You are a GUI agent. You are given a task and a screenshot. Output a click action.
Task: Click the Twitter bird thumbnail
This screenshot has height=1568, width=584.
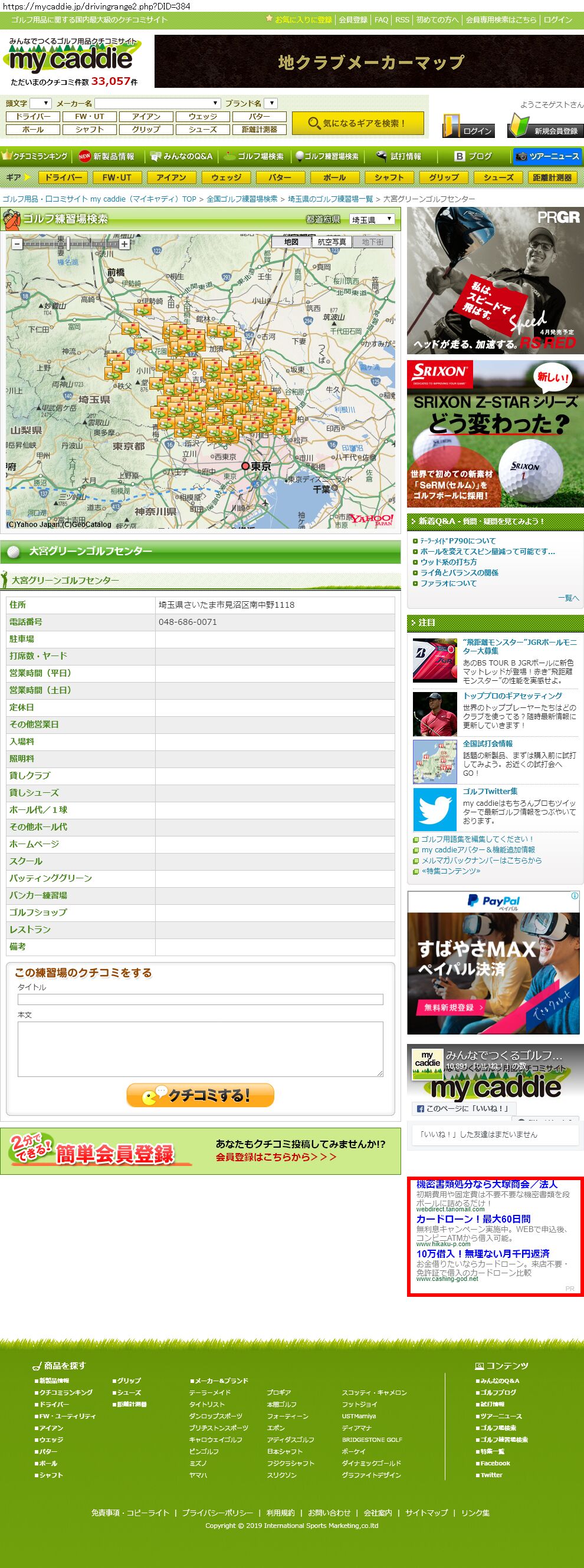(x=435, y=809)
